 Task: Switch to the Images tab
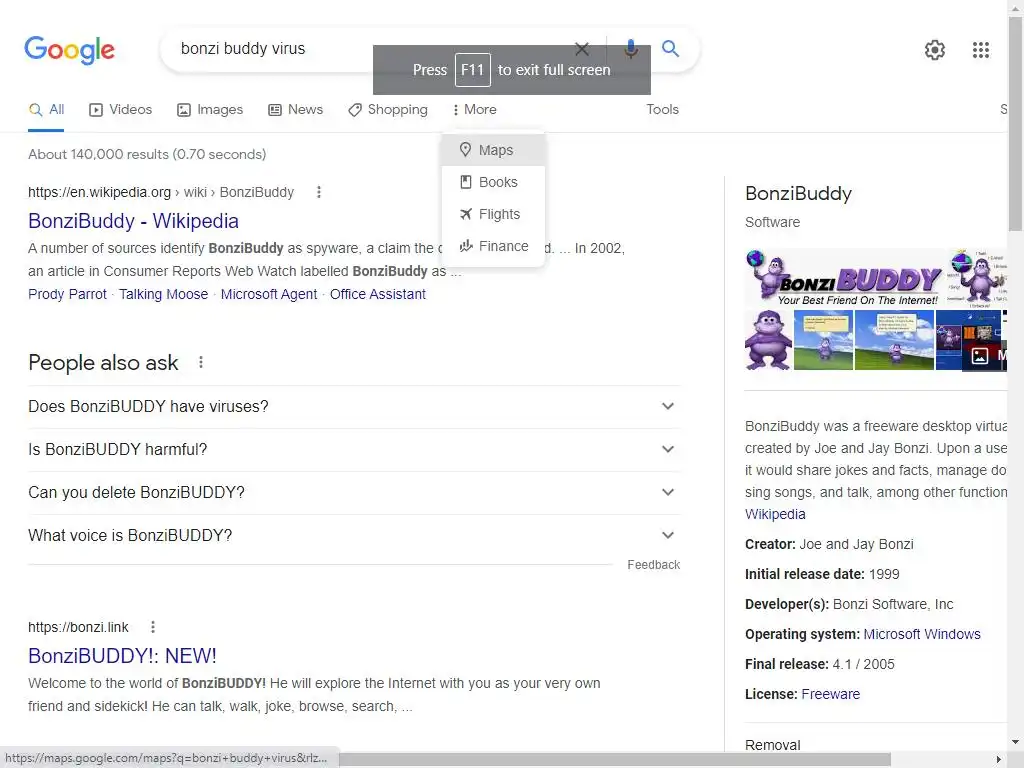coord(210,110)
